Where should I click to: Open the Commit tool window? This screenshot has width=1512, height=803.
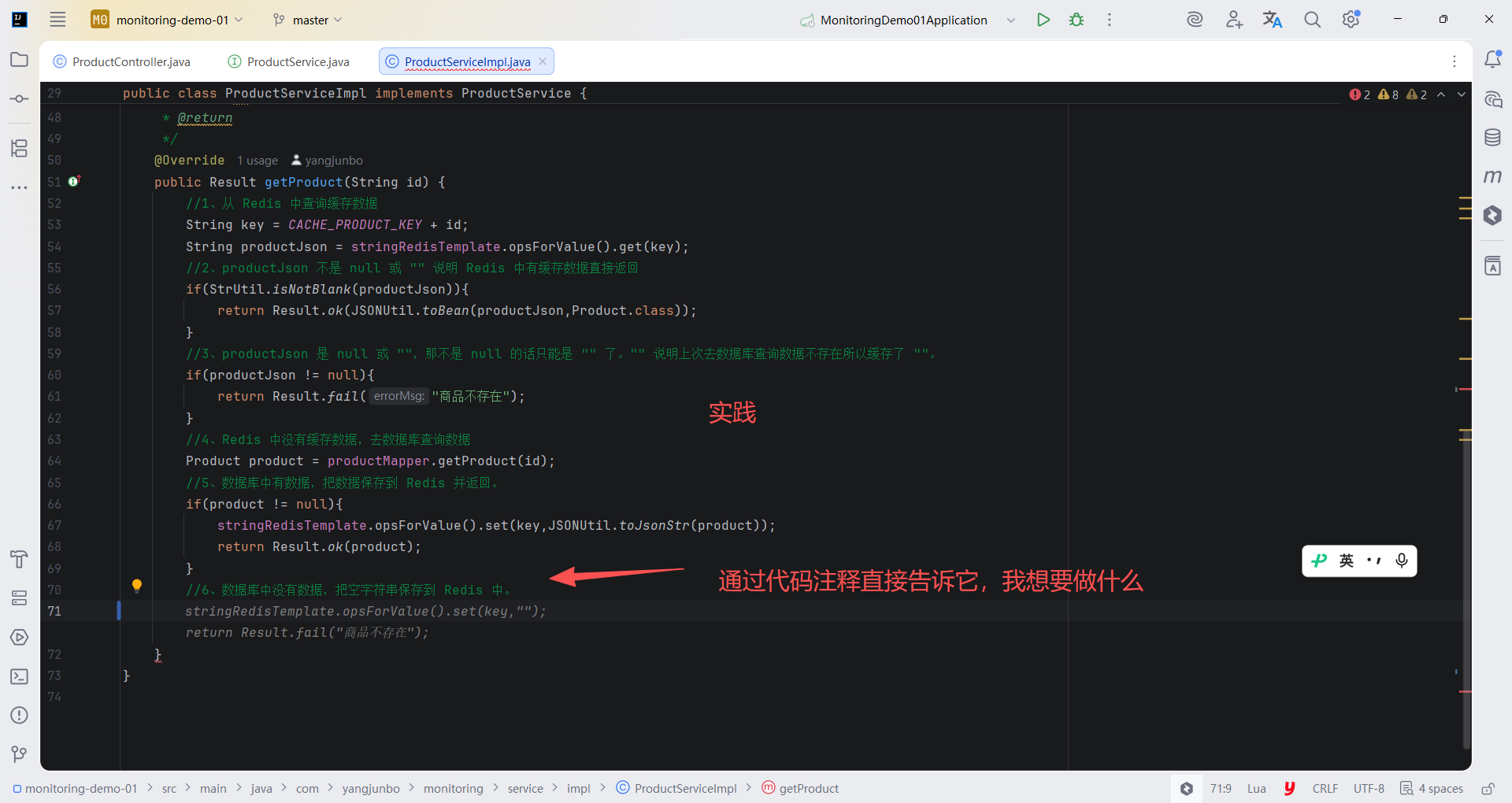tap(20, 99)
